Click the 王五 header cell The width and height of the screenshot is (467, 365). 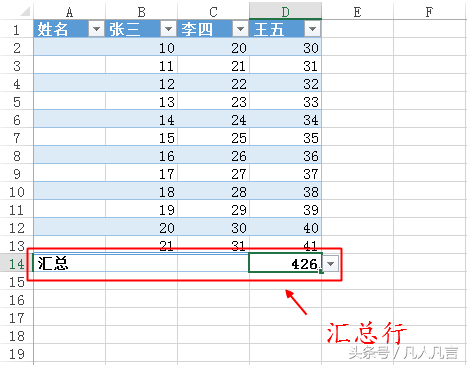click(x=285, y=29)
